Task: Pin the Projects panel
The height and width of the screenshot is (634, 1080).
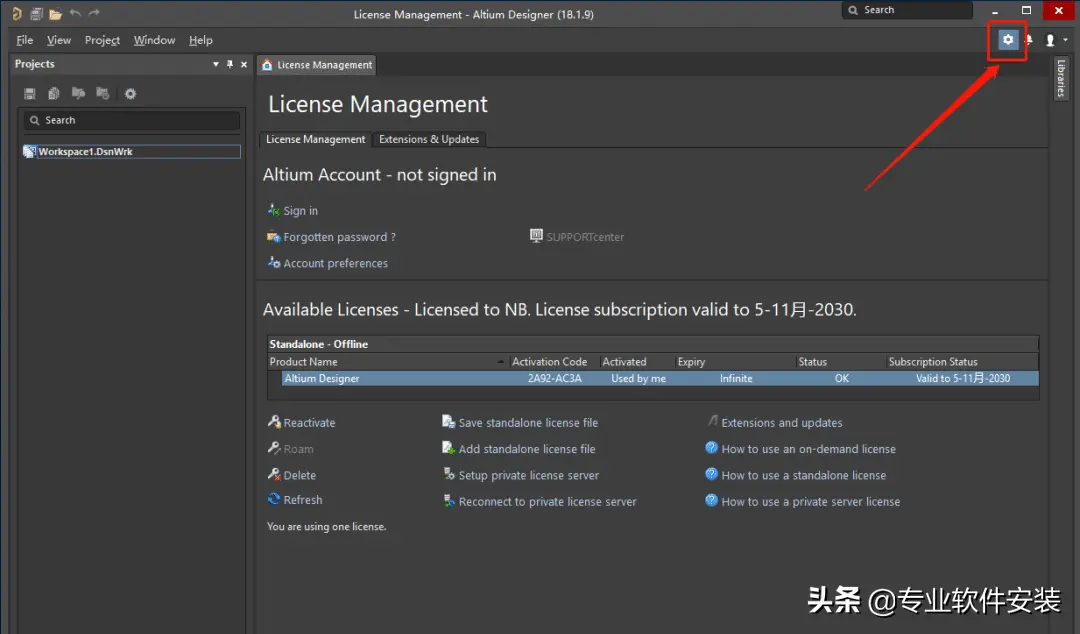Action: point(230,64)
